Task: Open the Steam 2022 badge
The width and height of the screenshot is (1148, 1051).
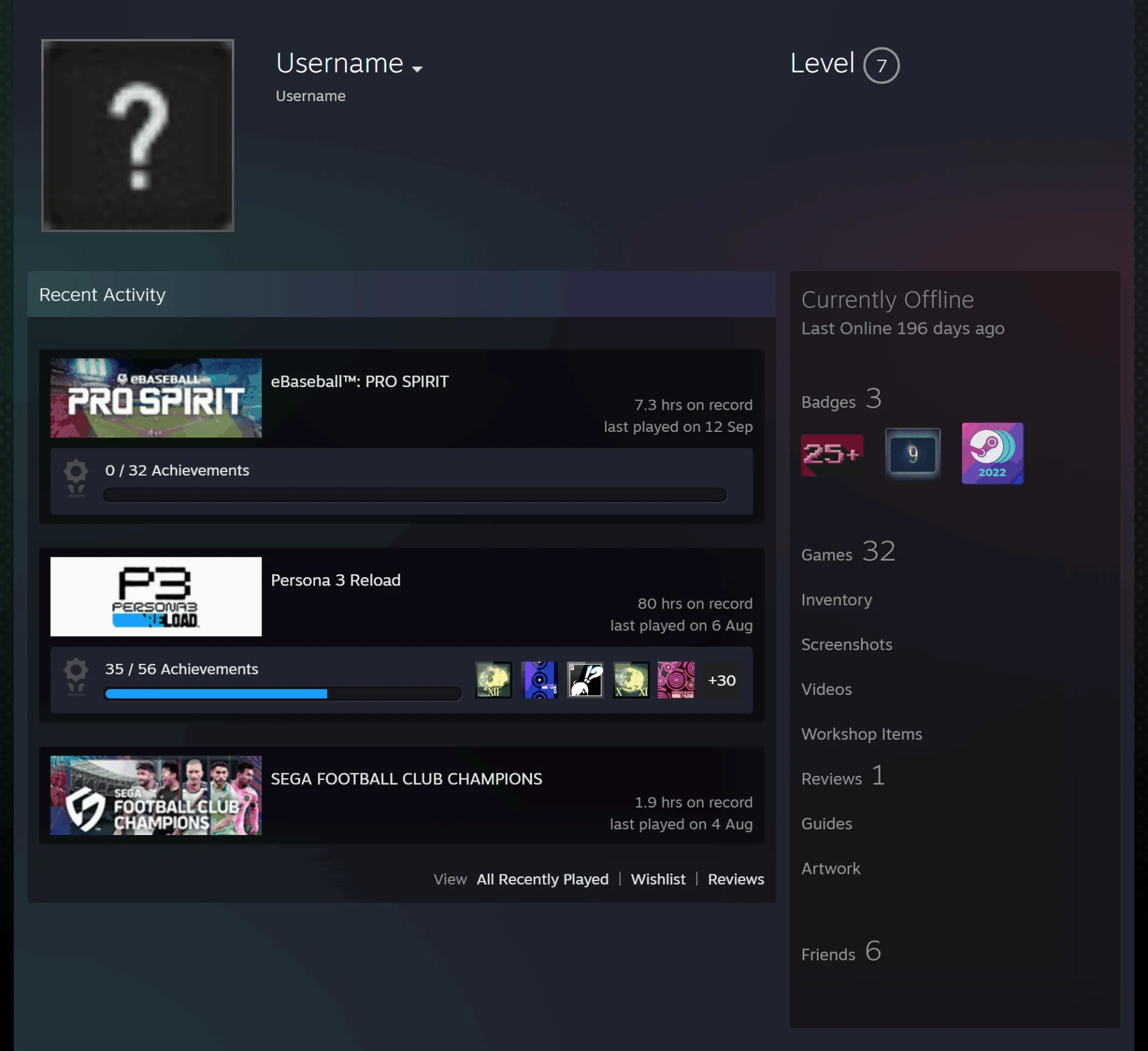Action: [992, 453]
